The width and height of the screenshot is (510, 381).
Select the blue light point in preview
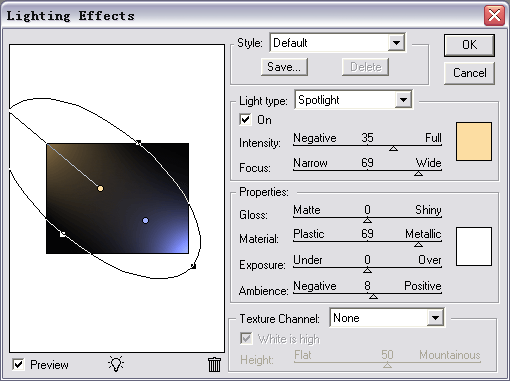point(145,220)
